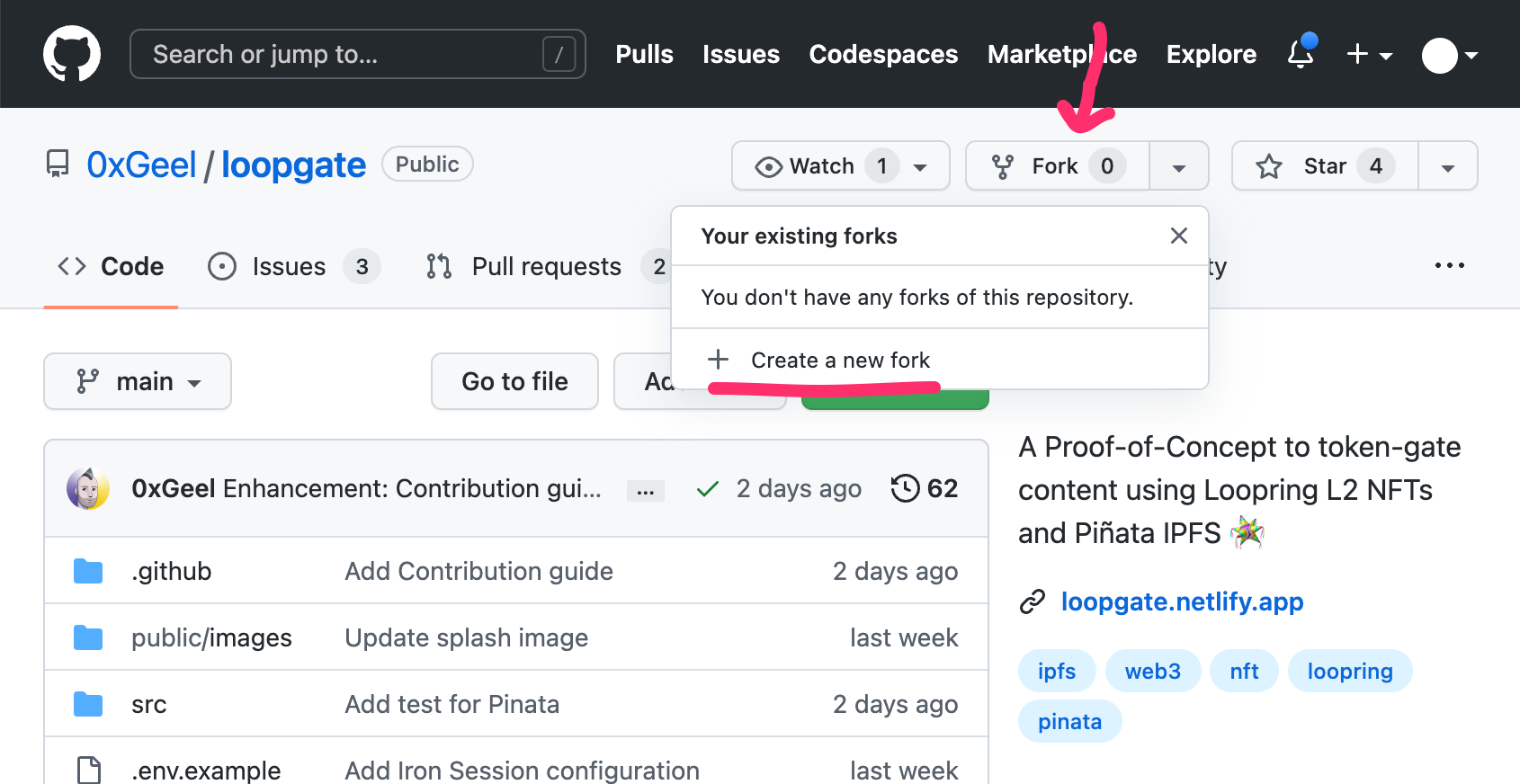Click the Public visibility label
This screenshot has width=1520, height=784.
[x=427, y=164]
